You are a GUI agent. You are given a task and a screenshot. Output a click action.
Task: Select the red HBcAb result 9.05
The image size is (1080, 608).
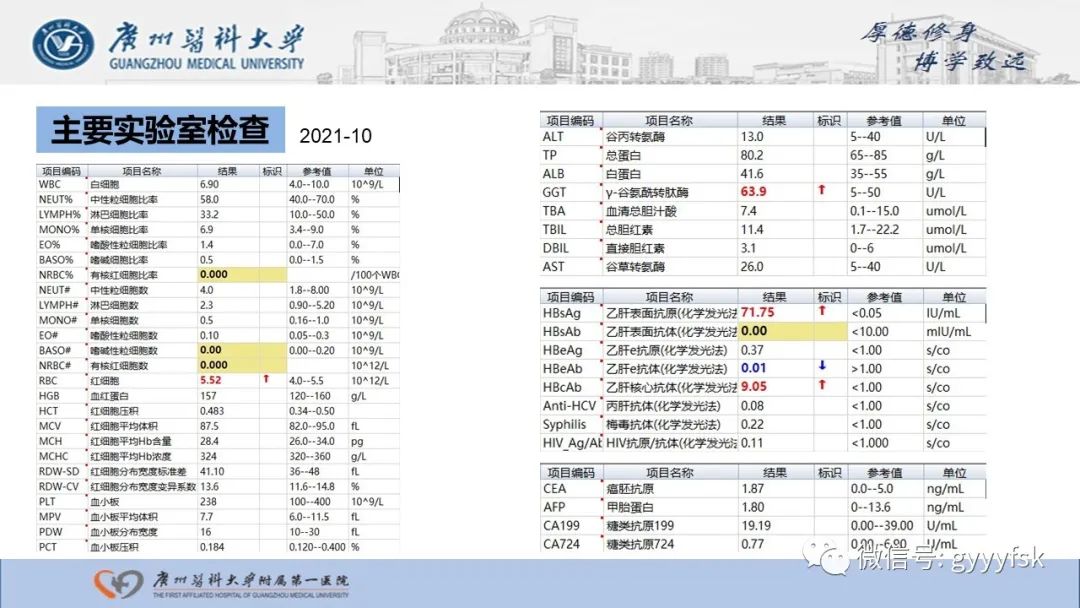pos(754,387)
